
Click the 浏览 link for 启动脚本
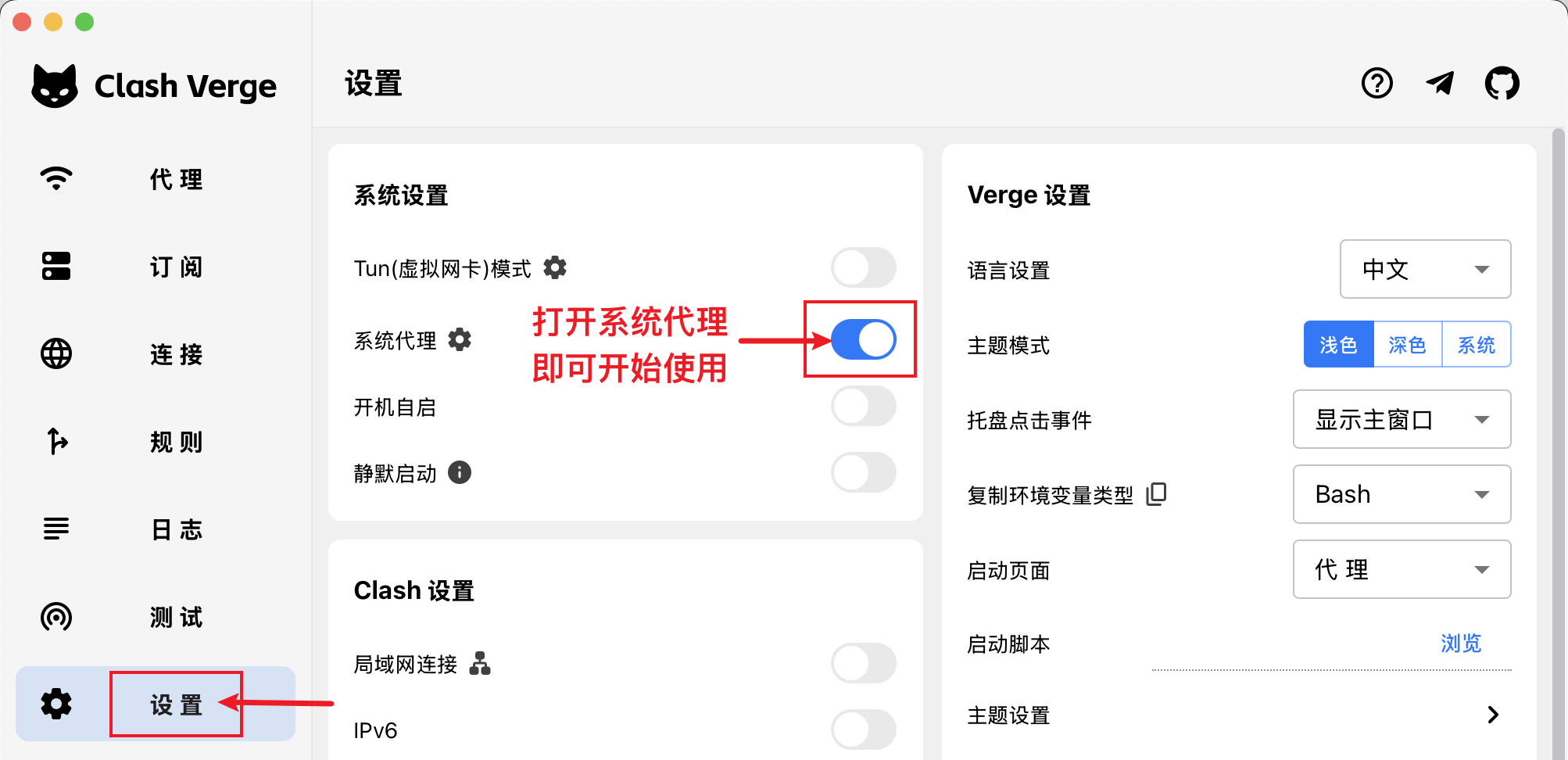point(1459,643)
